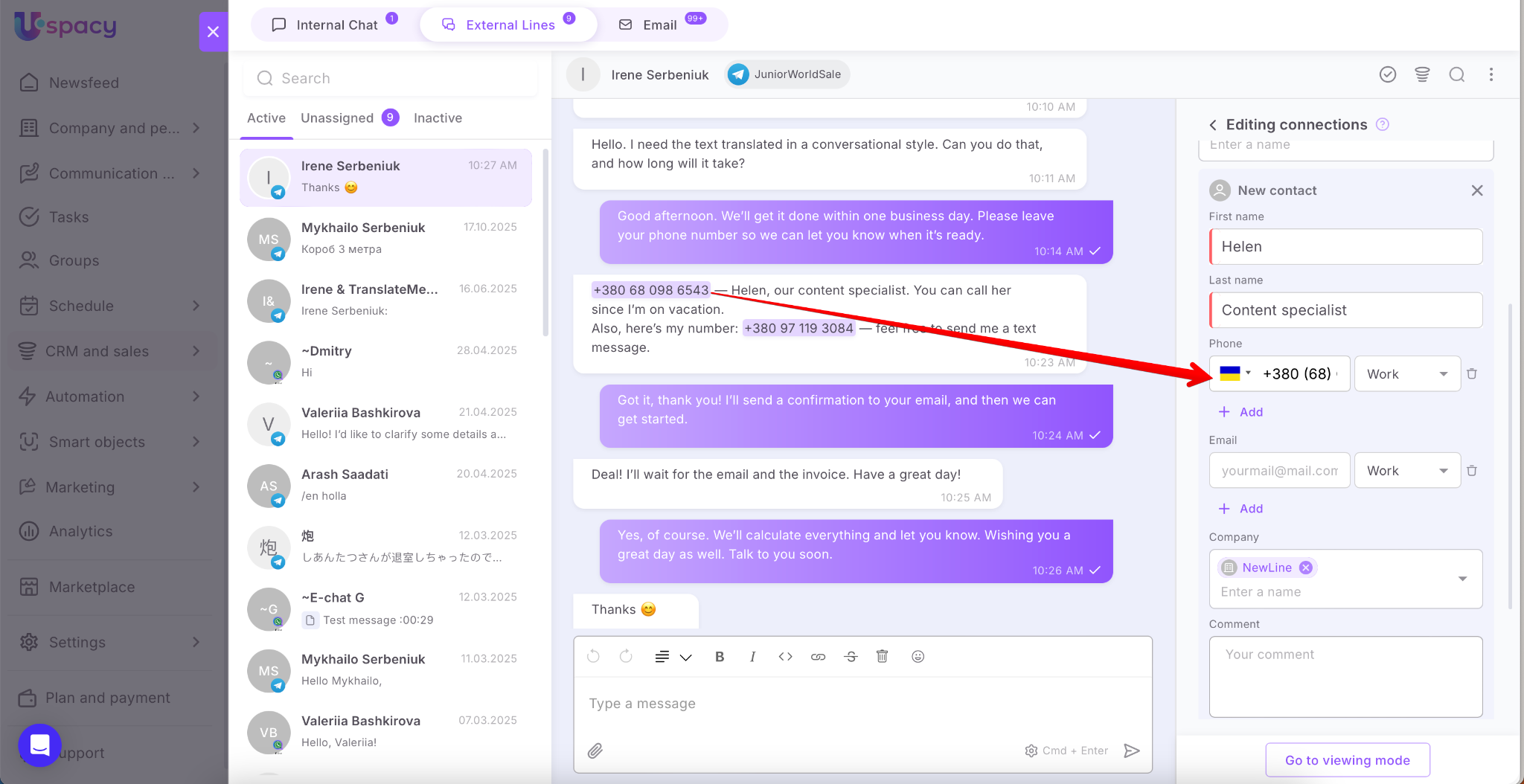Open the country flag code selector
The image size is (1524, 784).
[1235, 373]
